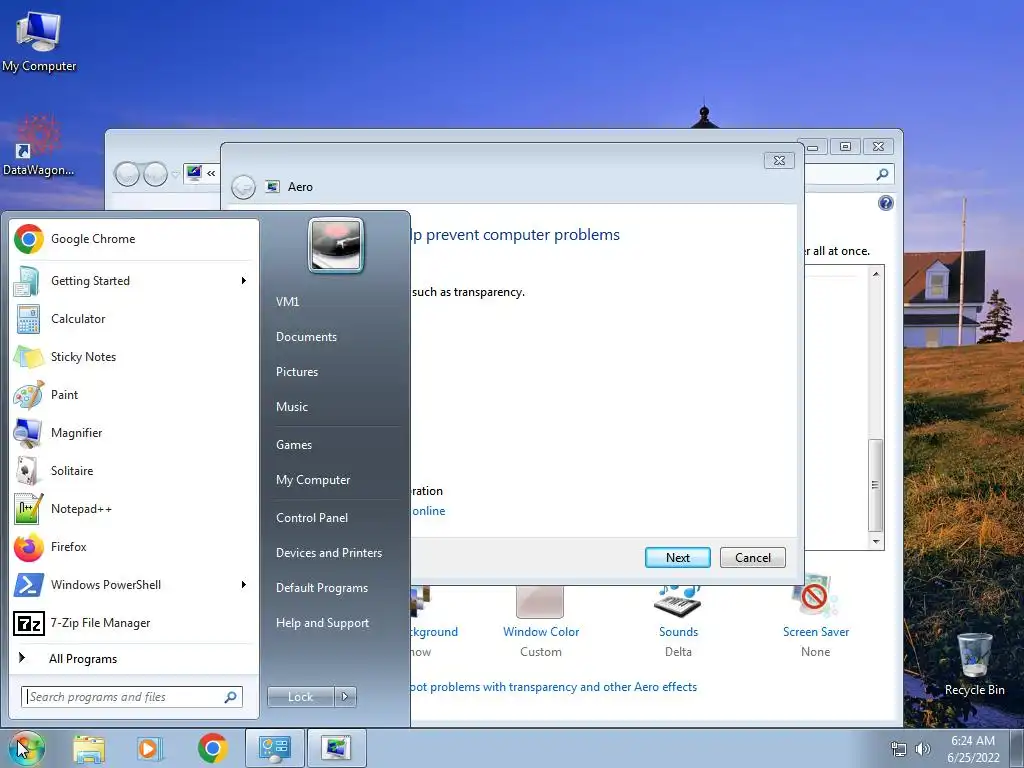Open Recycle Bin desktop icon

click(x=974, y=664)
